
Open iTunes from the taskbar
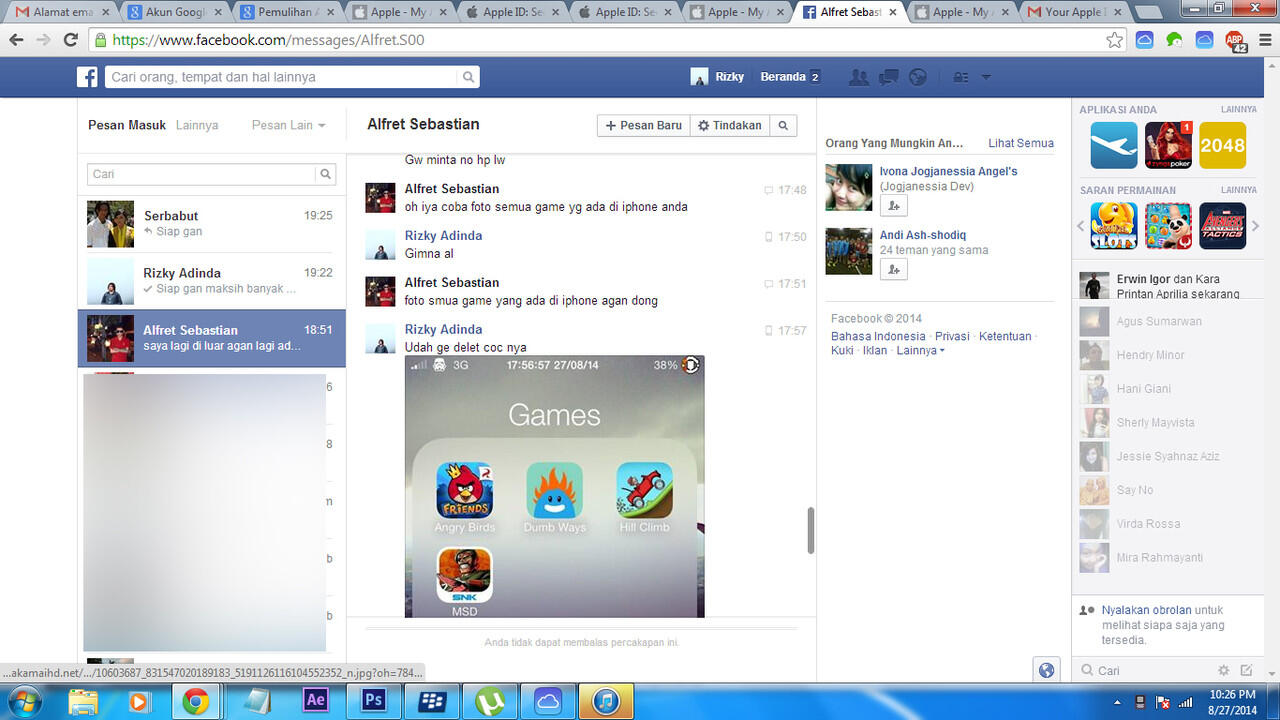coord(606,700)
